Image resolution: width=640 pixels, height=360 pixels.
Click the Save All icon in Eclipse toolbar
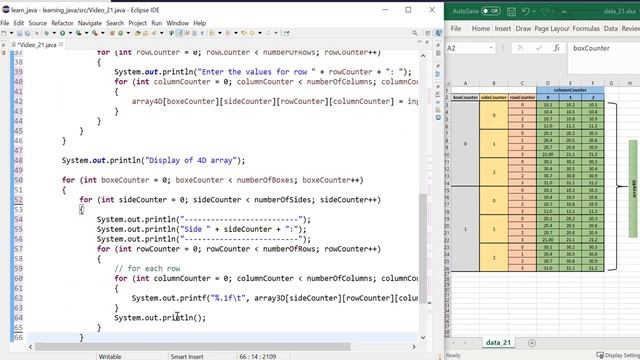click(x=27, y=33)
